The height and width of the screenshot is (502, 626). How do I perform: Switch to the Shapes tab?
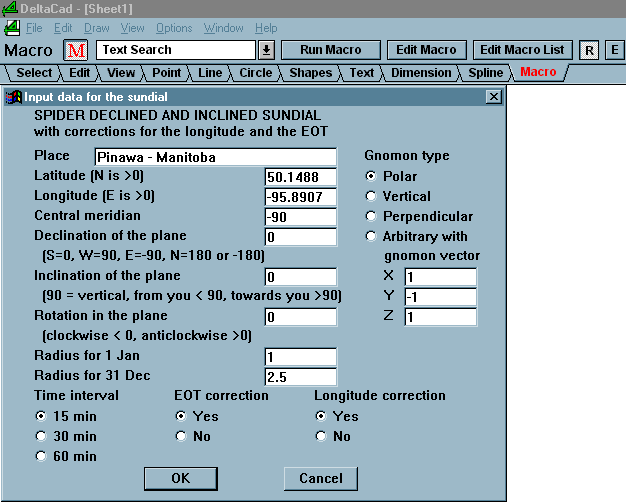tap(311, 72)
